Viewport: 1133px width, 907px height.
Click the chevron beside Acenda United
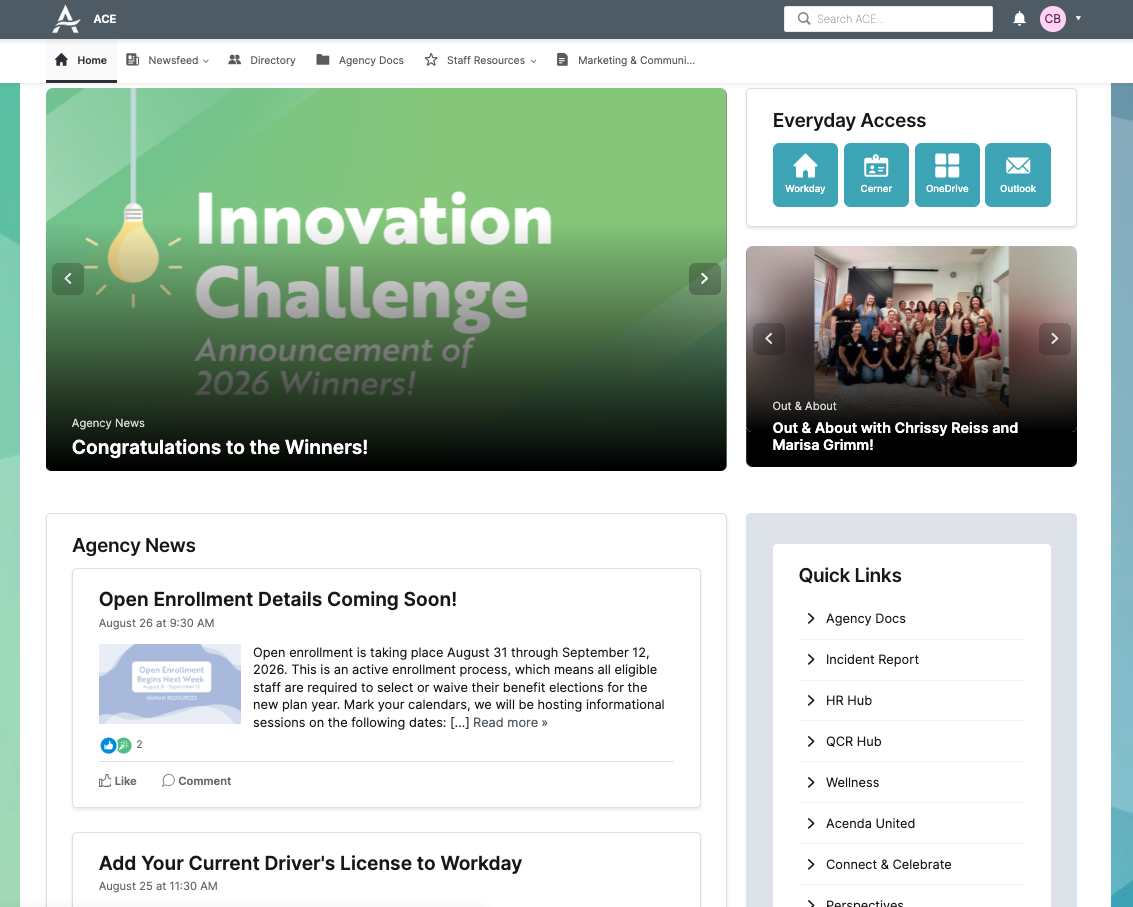811,823
